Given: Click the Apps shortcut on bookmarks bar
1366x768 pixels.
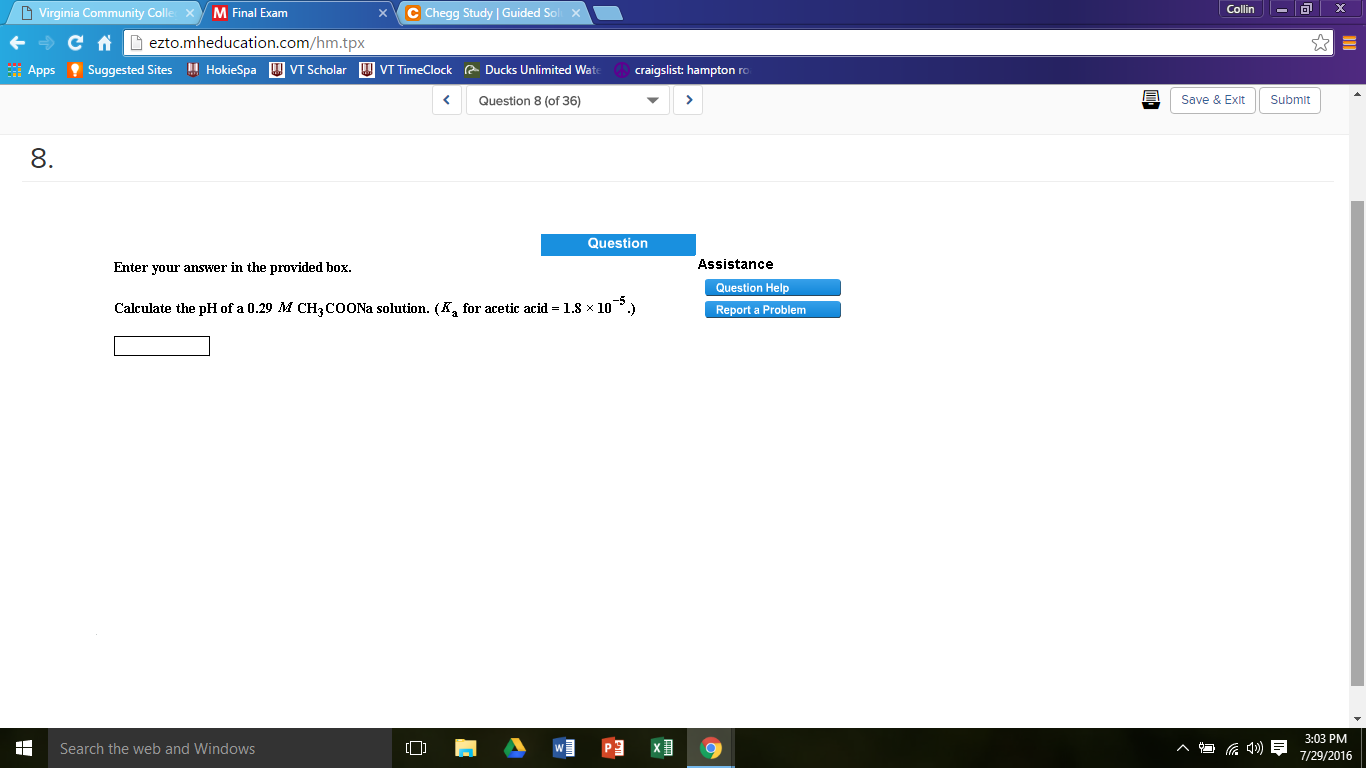Looking at the screenshot, I should click(30, 70).
